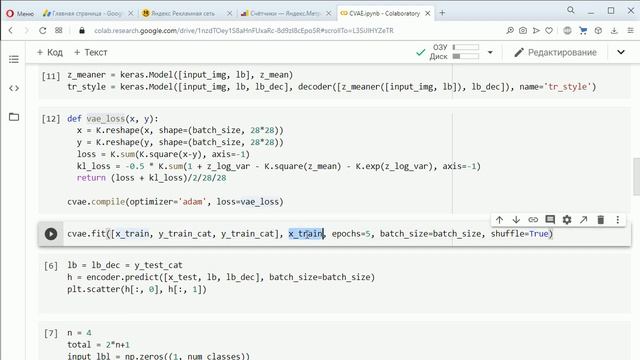This screenshot has height=360, width=640.
Task: Click the address bar URL
Action: coord(244,31)
